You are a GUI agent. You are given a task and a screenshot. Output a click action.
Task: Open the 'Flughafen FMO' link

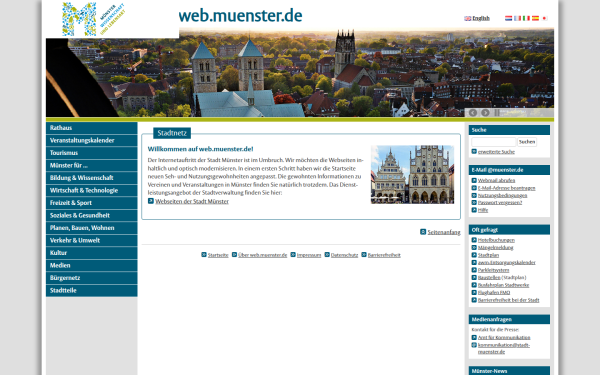tap(494, 293)
